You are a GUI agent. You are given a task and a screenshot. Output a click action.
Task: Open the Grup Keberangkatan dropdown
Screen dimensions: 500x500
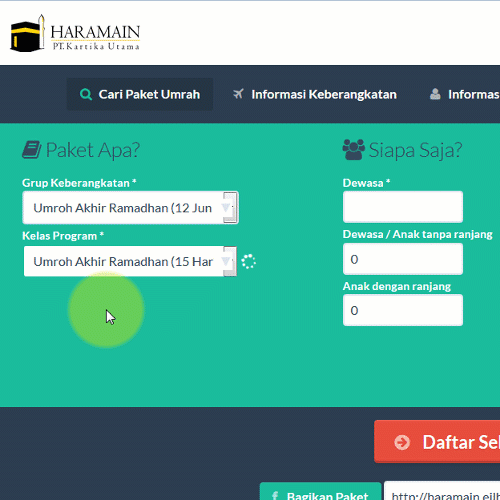(130, 208)
